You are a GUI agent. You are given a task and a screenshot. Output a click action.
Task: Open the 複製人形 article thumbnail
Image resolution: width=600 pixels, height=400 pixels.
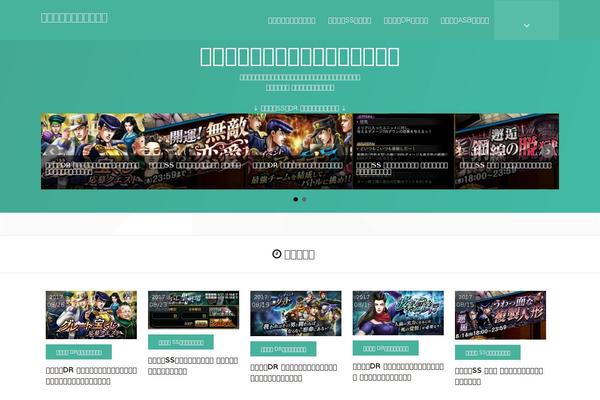501,315
